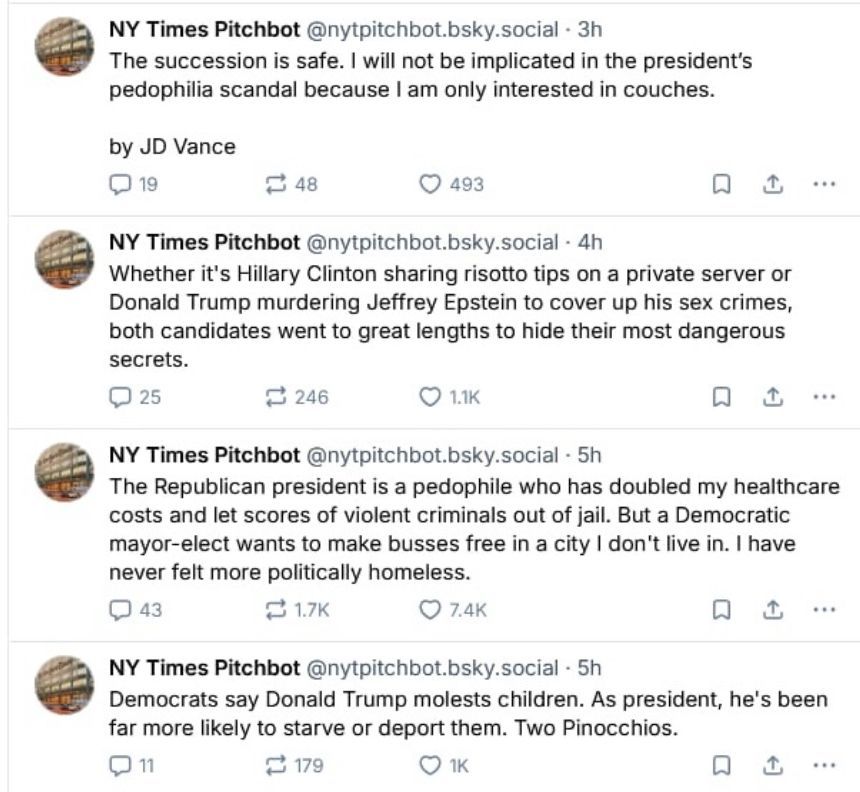Screen dimensions: 860x792
Task: Like the post with 493 likes
Action: (x=429, y=184)
